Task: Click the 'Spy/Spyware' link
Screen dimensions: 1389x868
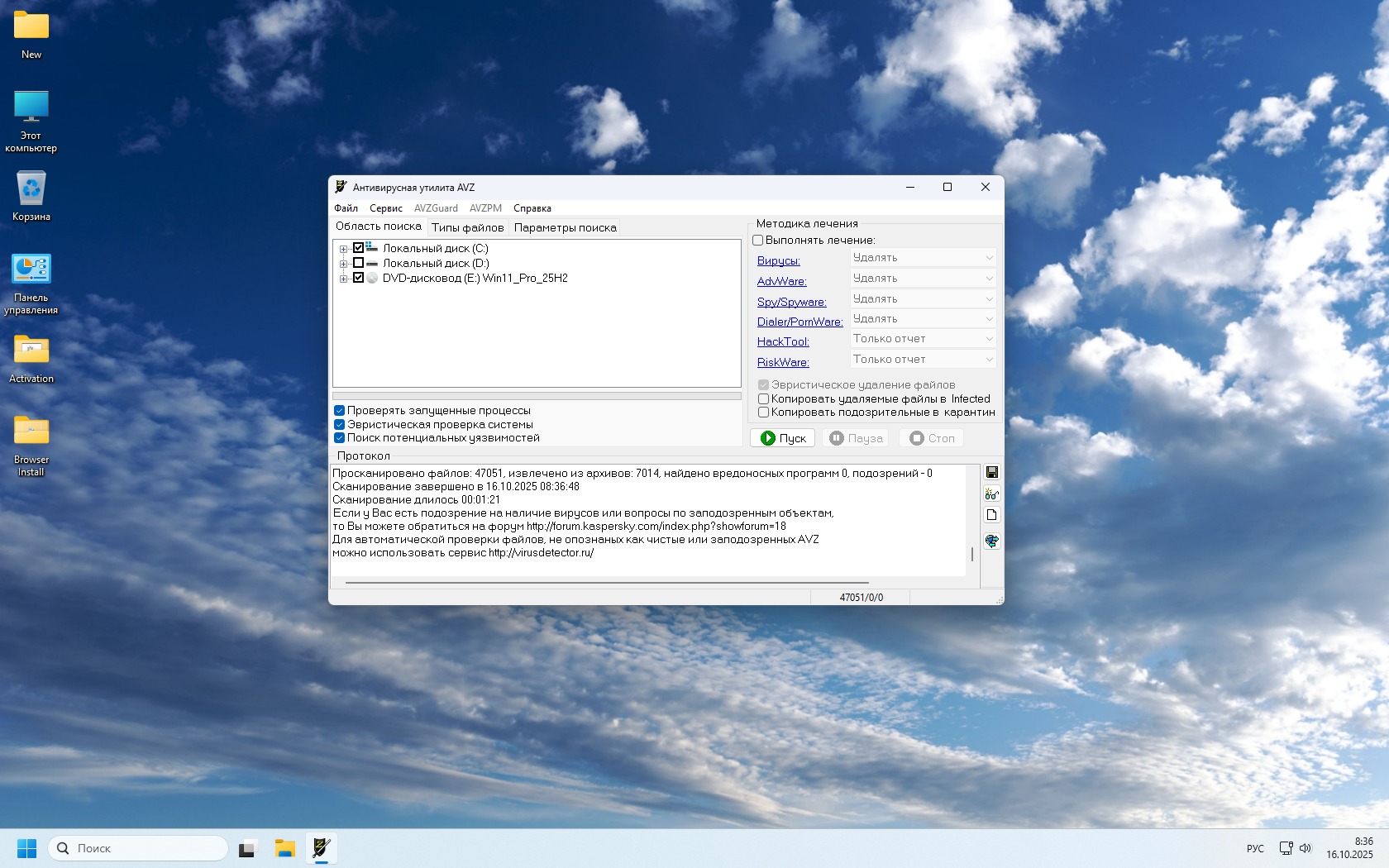Action: pyautogui.click(x=791, y=302)
